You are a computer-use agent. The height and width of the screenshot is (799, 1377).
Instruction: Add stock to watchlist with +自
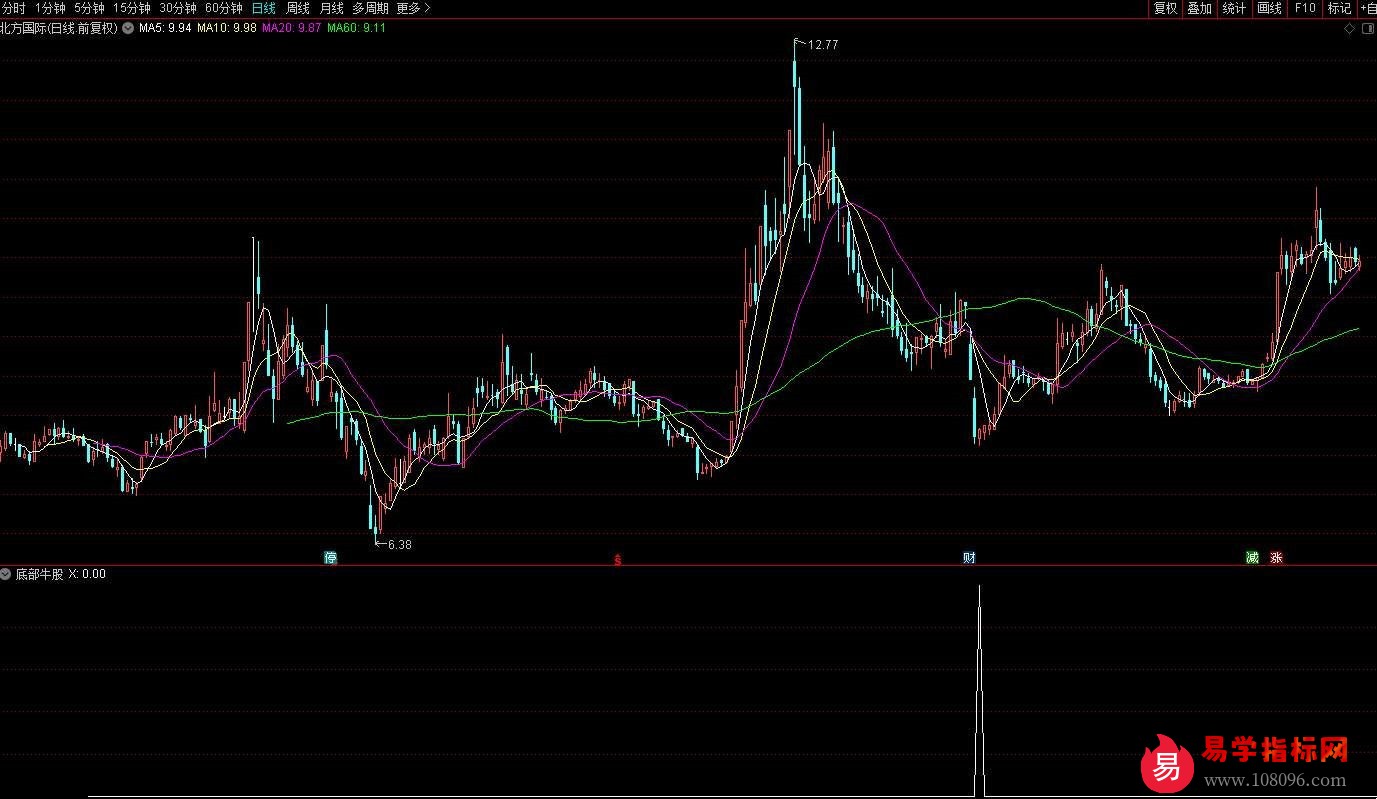[x=1367, y=8]
